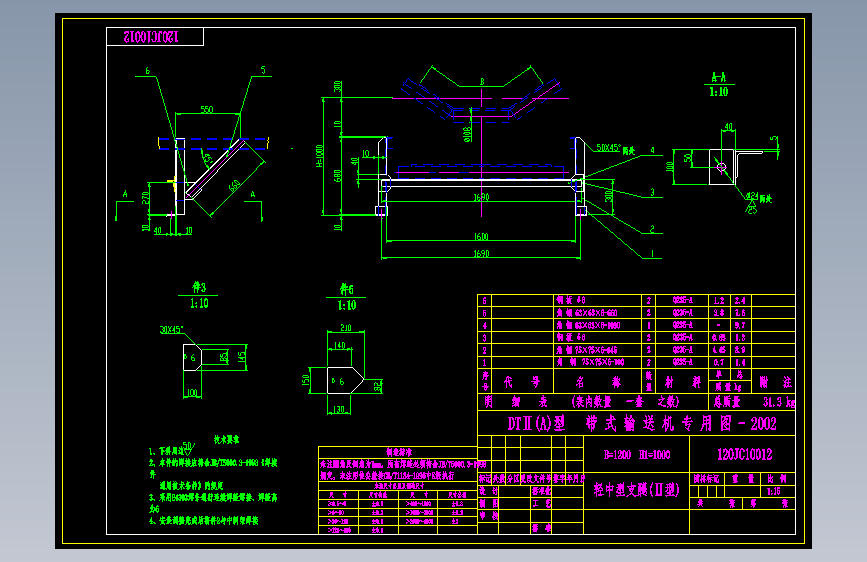Image resolution: width=867 pixels, height=562 pixels.
Task: Select the drawing scale value '1:15'
Action: [x=774, y=491]
